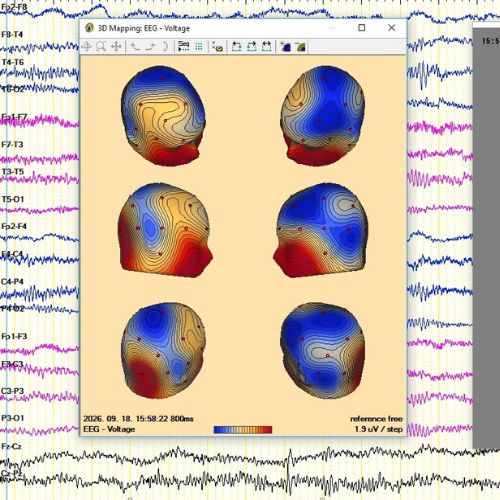Move map time one step left
This screenshot has width=500, height=500.
coord(236,46)
